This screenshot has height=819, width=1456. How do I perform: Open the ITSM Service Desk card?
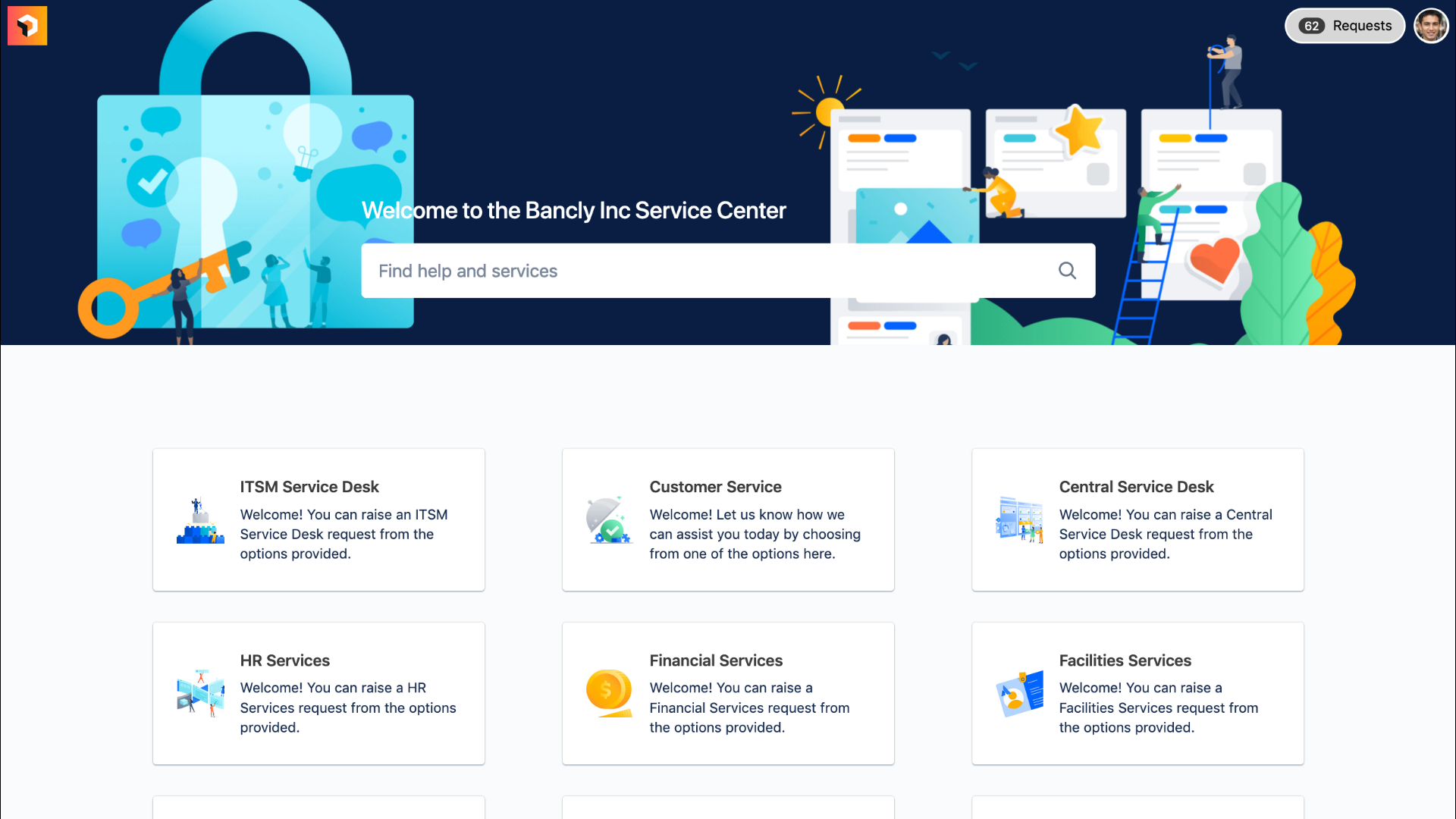pyautogui.click(x=319, y=519)
